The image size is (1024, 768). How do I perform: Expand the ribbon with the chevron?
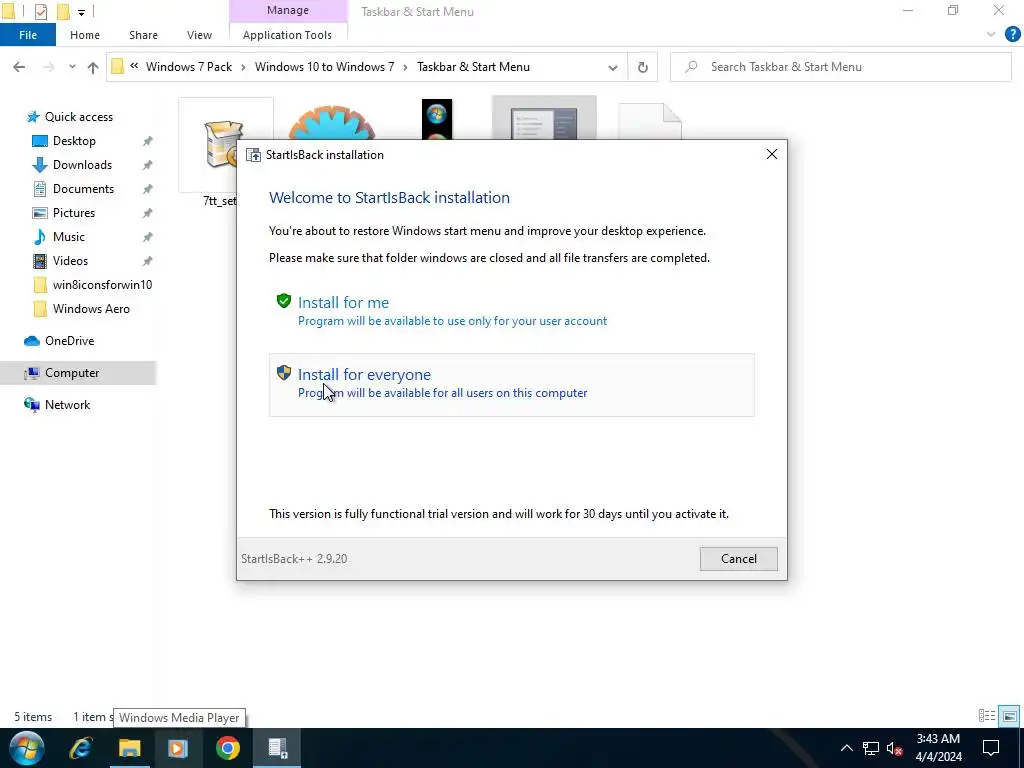pos(991,35)
